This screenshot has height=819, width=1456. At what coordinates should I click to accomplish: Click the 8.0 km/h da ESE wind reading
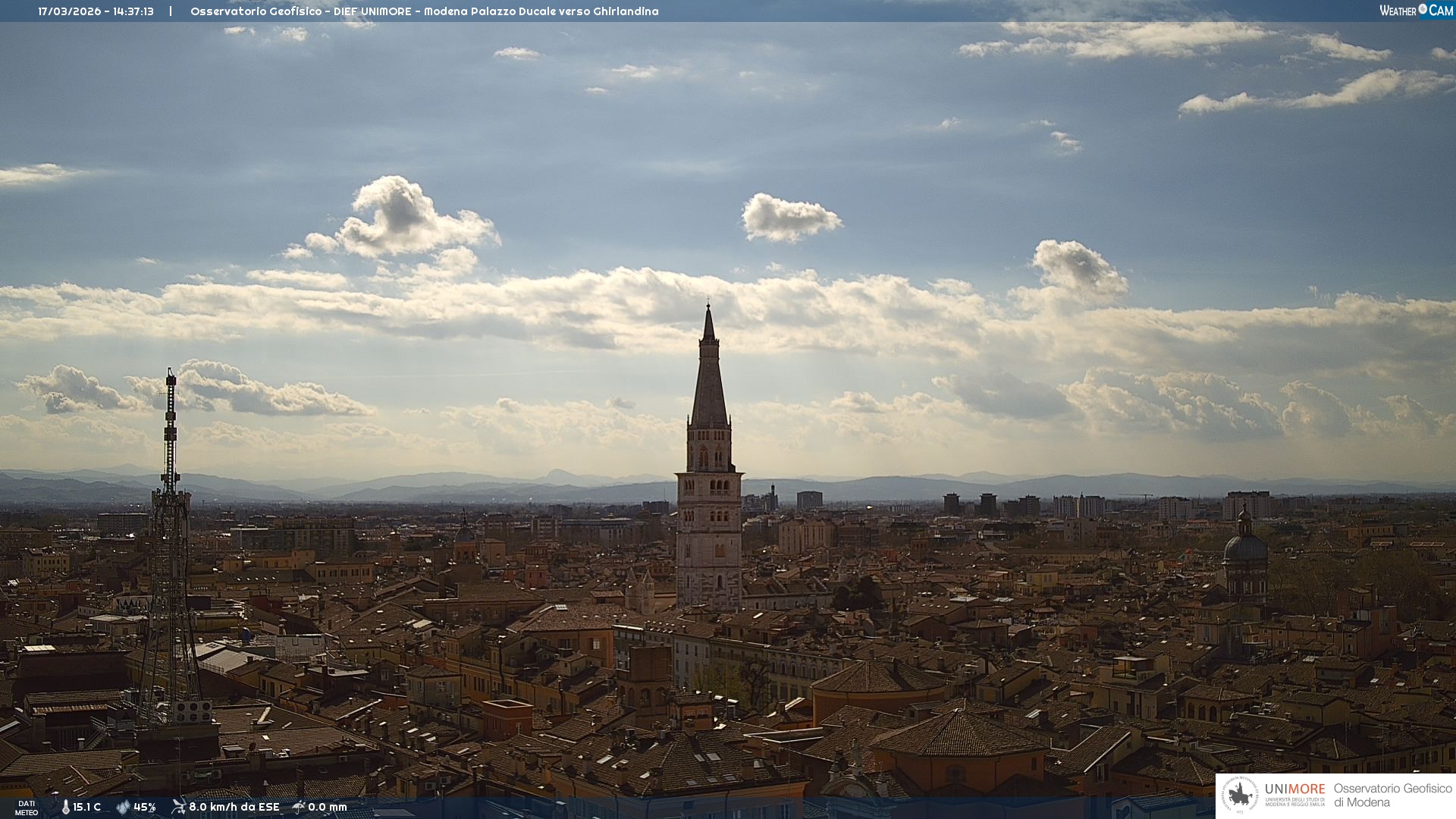[234, 807]
